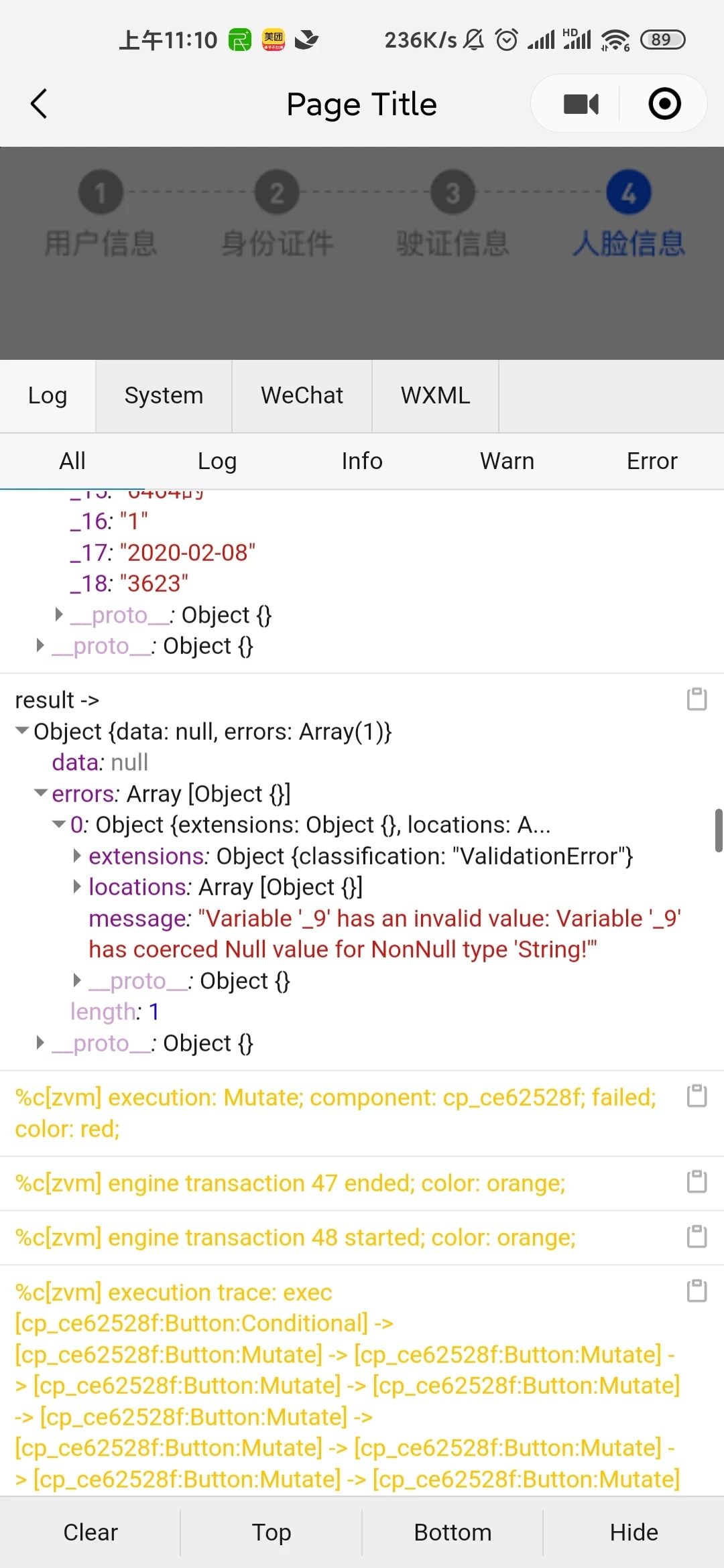
Task: Hide the vConsole panel
Action: [x=633, y=1532]
